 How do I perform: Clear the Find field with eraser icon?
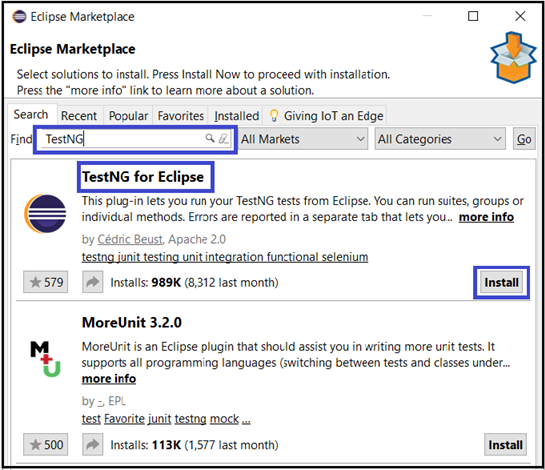click(x=223, y=138)
